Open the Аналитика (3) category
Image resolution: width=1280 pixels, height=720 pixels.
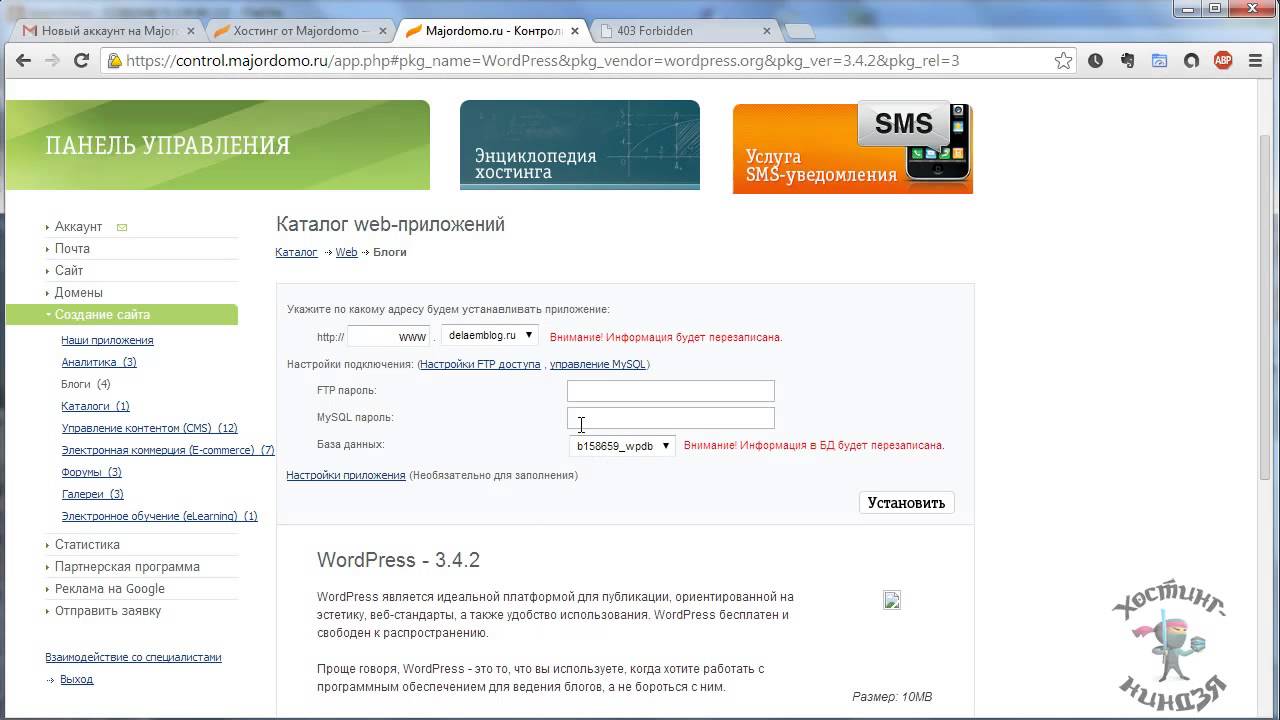[x=99, y=363]
